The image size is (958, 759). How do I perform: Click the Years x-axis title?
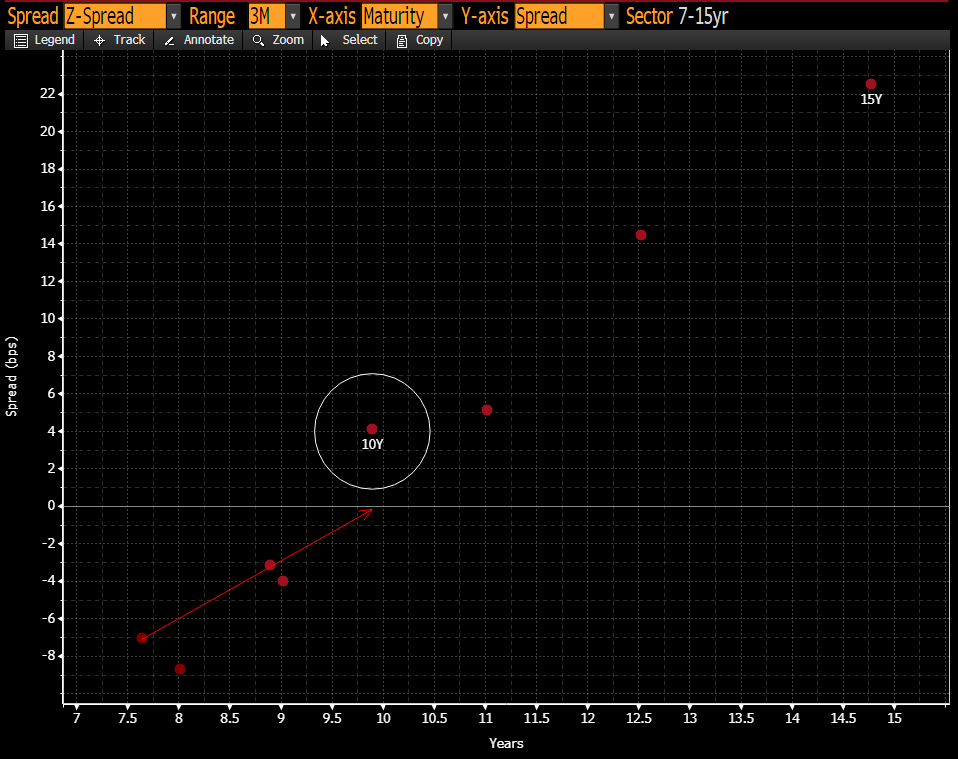(506, 744)
